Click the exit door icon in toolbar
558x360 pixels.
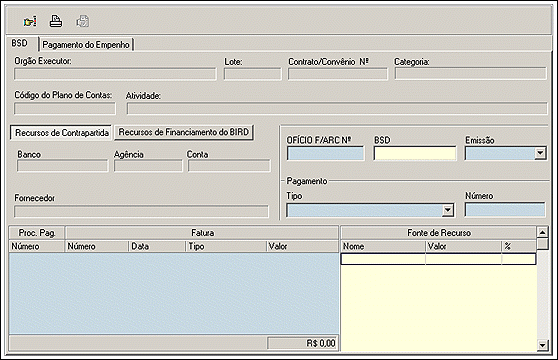click(x=30, y=21)
